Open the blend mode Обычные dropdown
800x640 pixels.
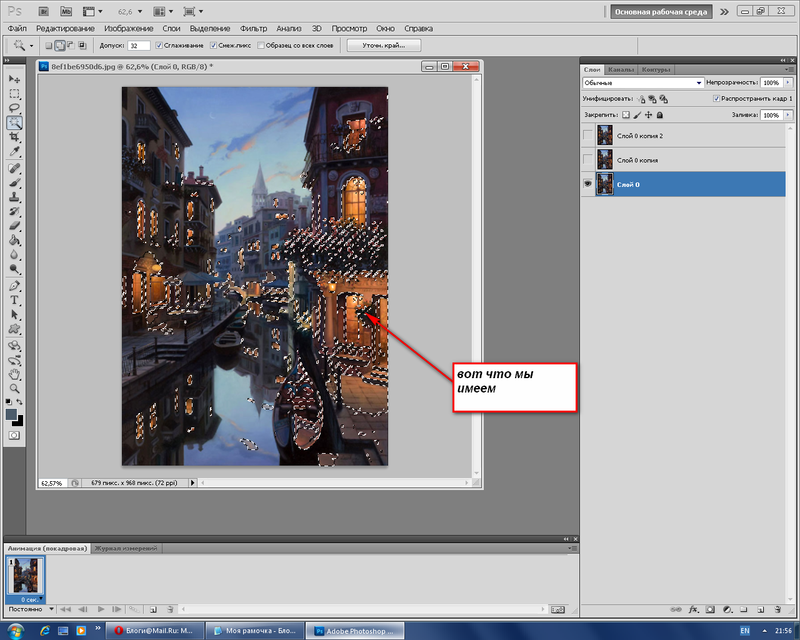click(x=643, y=83)
